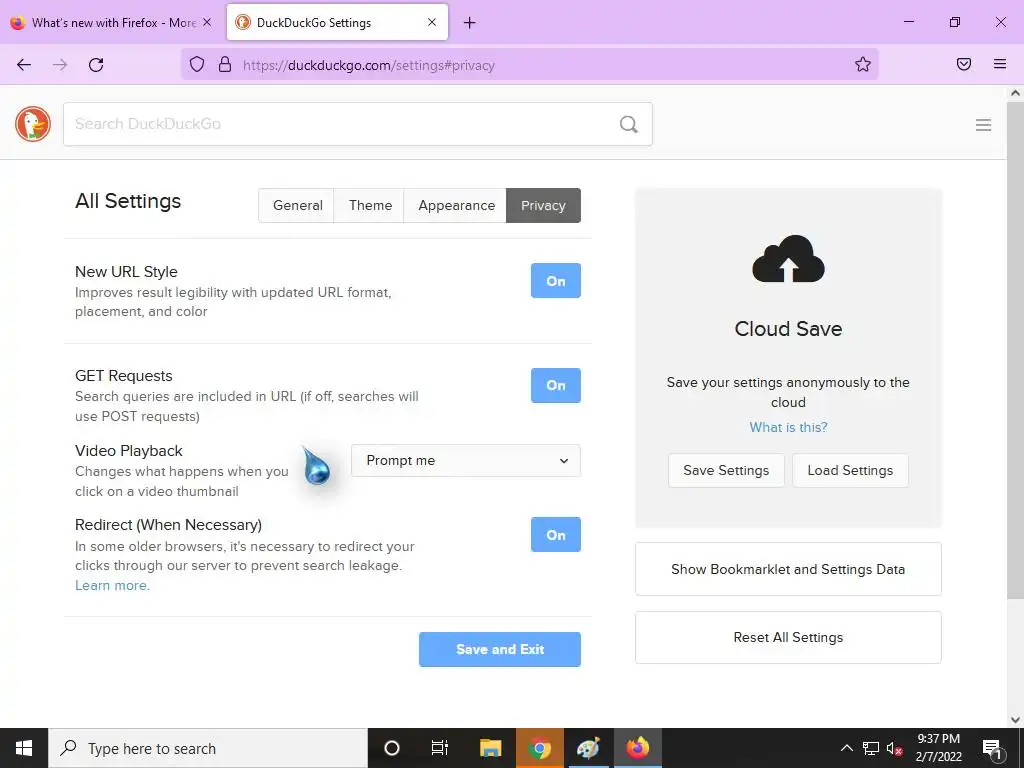Image resolution: width=1024 pixels, height=768 pixels.
Task: Click the padlock site info icon
Action: tap(225, 64)
